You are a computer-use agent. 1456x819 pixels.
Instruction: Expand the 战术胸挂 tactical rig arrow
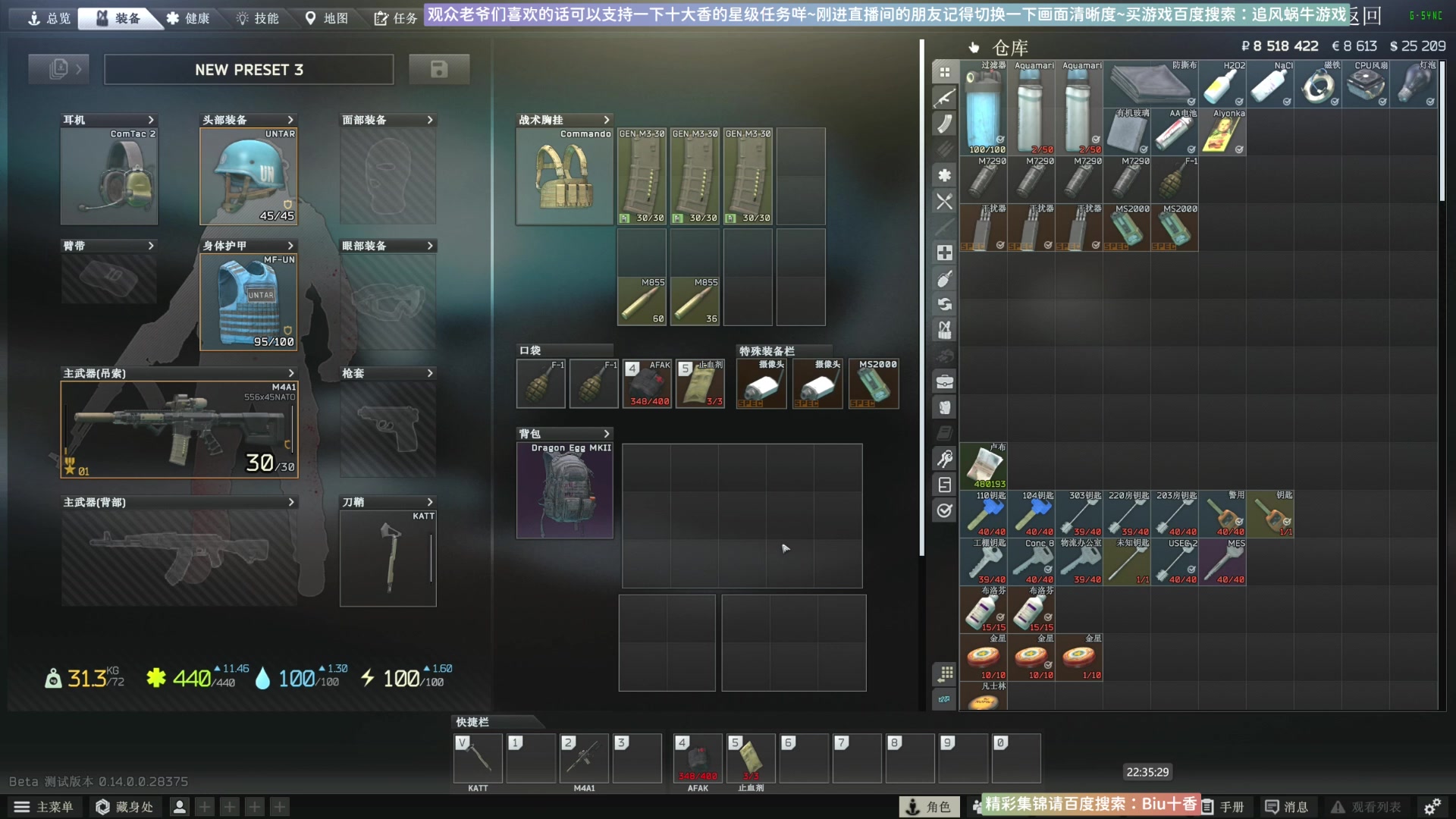[606, 120]
